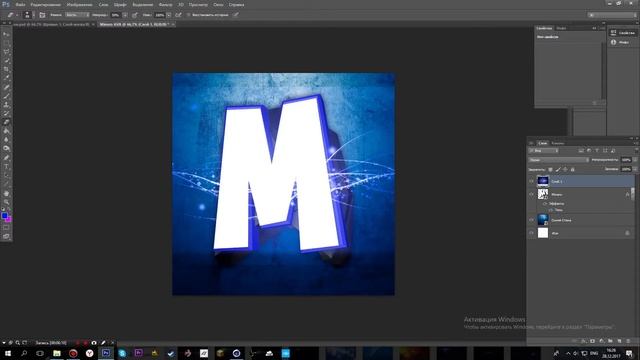Click the lock all icon in Layers panel
The width and height of the screenshot is (640, 360).
click(572, 169)
